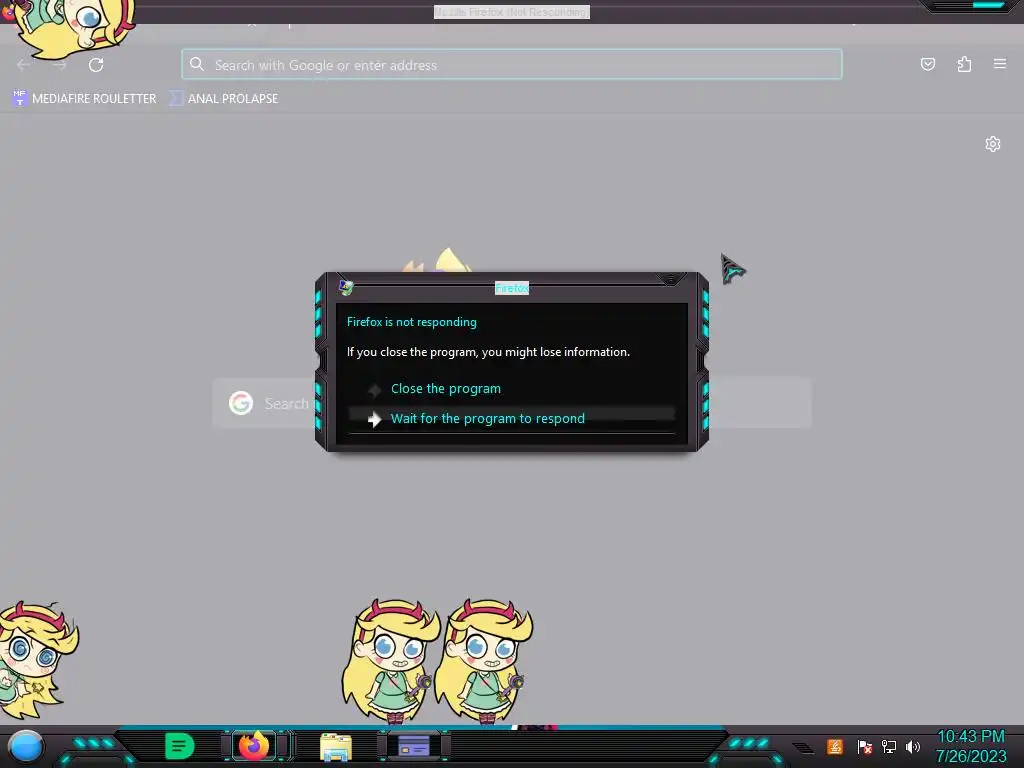Open the Save to Pocket icon
This screenshot has height=768, width=1024.
tap(927, 64)
